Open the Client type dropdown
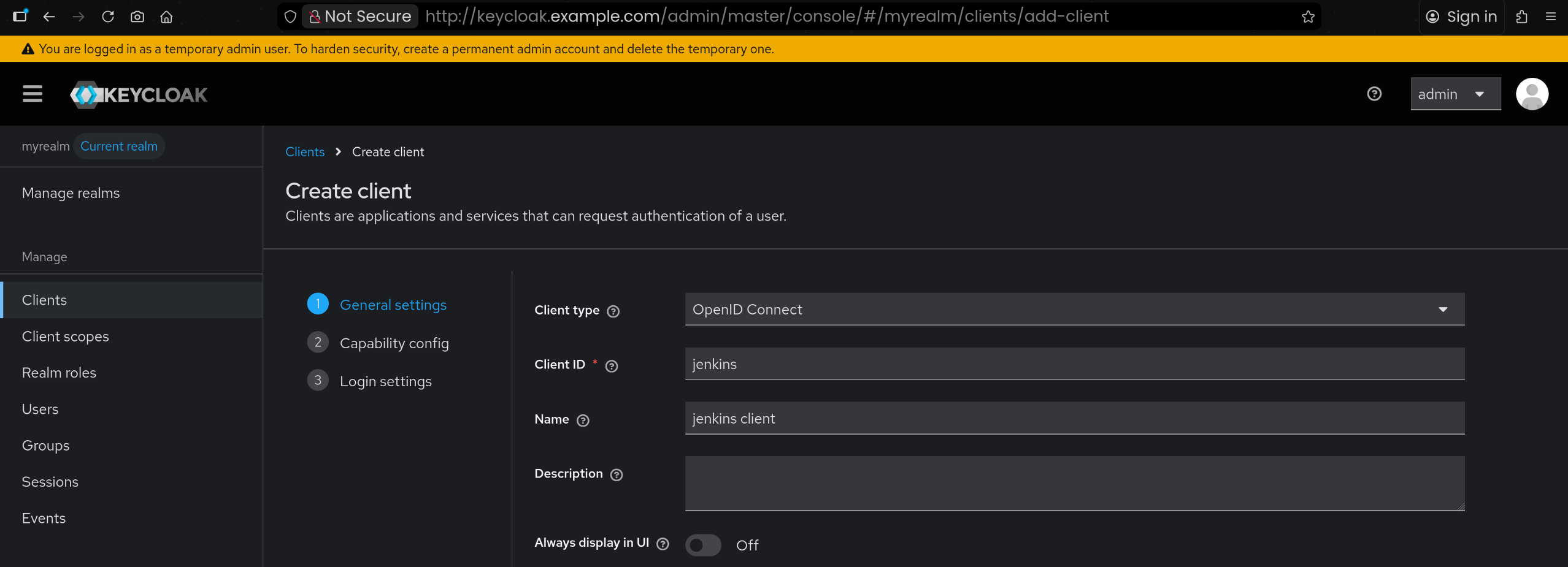Image resolution: width=1568 pixels, height=567 pixels. [x=1074, y=310]
